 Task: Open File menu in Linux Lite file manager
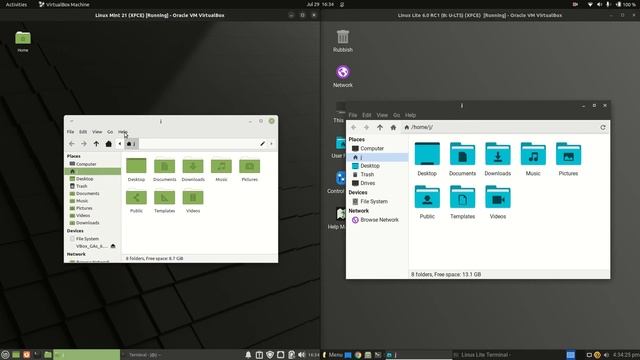tap(353, 115)
